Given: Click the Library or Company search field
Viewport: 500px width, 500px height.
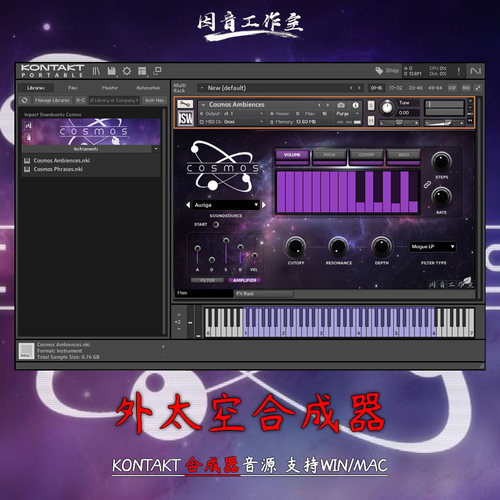Looking at the screenshot, I should pos(114,100).
